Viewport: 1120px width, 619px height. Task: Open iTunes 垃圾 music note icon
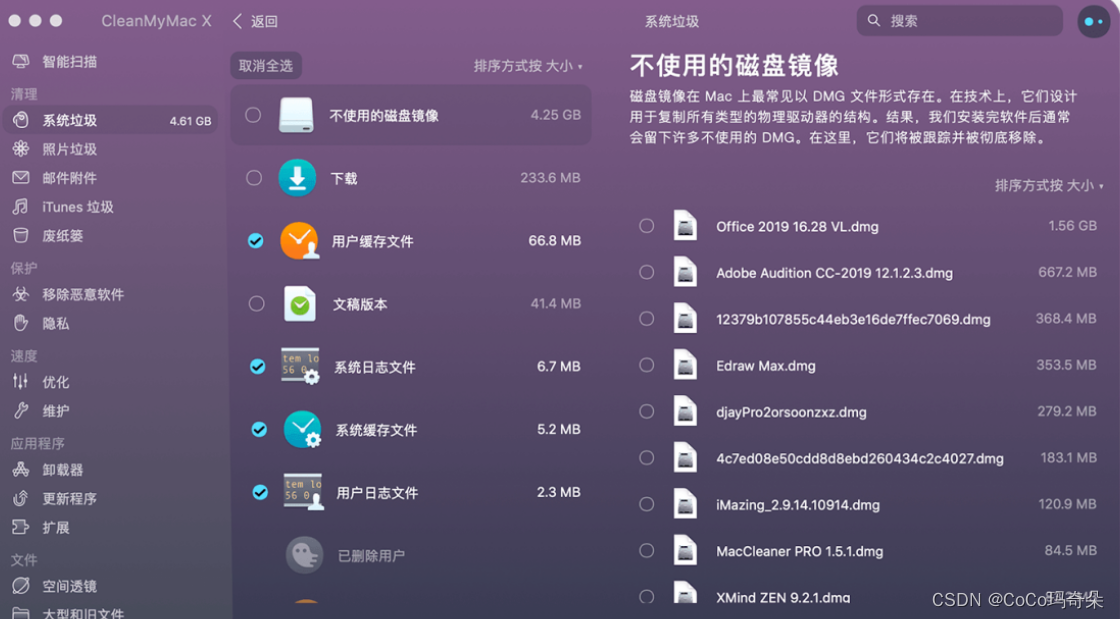tap(21, 206)
